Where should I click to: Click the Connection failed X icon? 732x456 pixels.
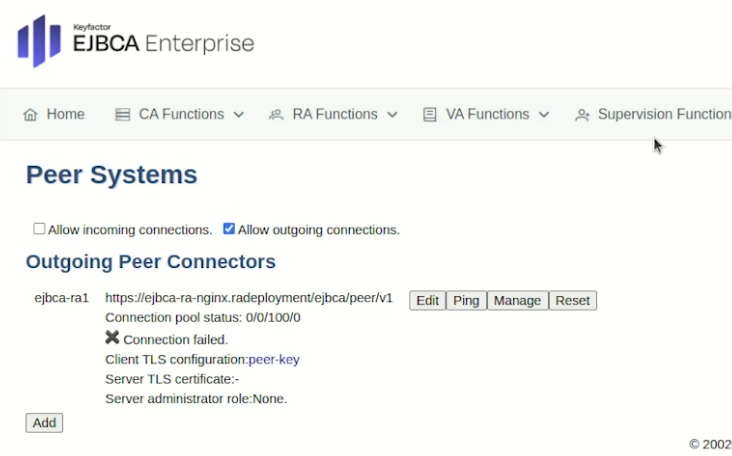click(x=112, y=338)
